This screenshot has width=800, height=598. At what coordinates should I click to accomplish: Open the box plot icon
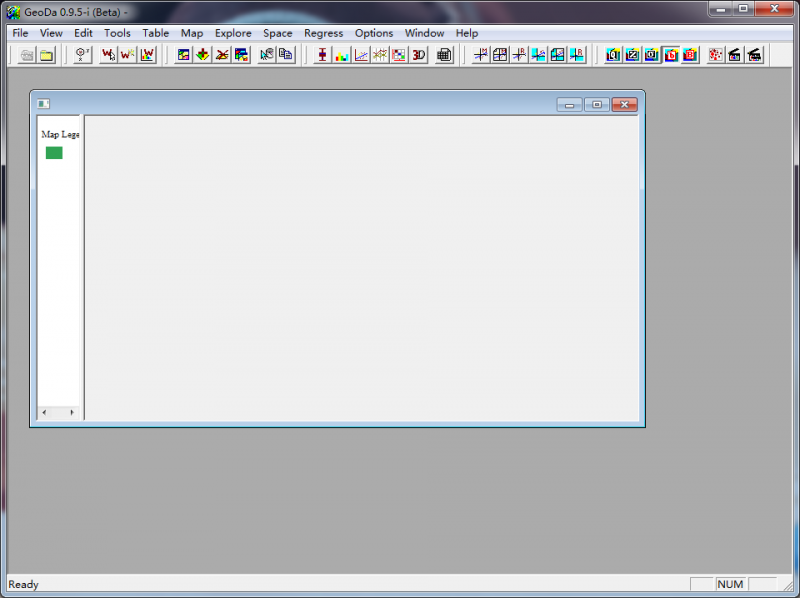[322, 55]
